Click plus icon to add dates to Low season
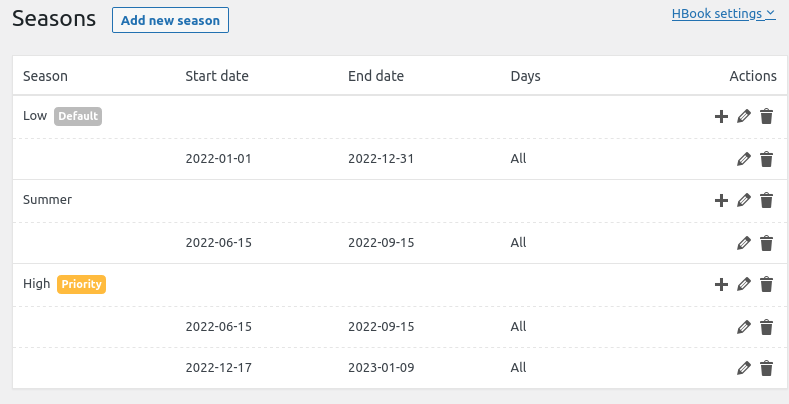This screenshot has width=789, height=404. coord(721,116)
